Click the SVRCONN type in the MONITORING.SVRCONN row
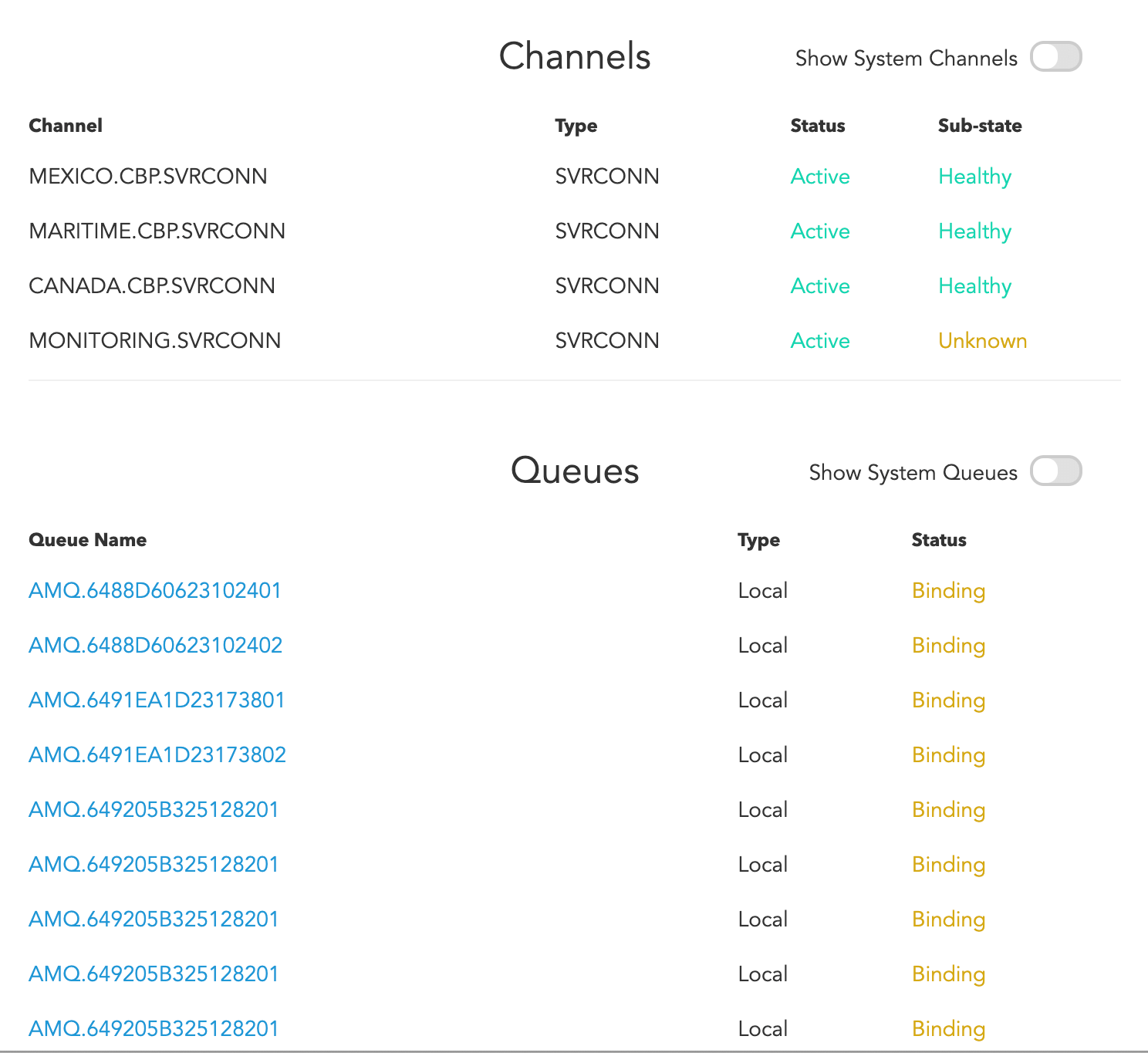Viewport: 1148px width, 1053px height. coord(607,341)
